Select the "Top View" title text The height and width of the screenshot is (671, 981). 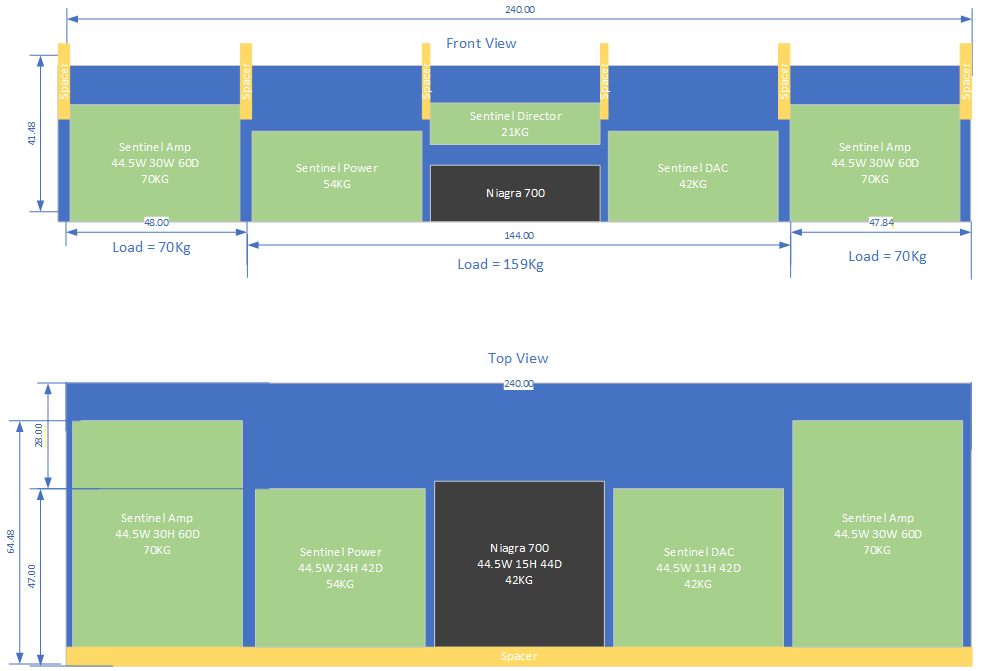pyautogui.click(x=518, y=358)
